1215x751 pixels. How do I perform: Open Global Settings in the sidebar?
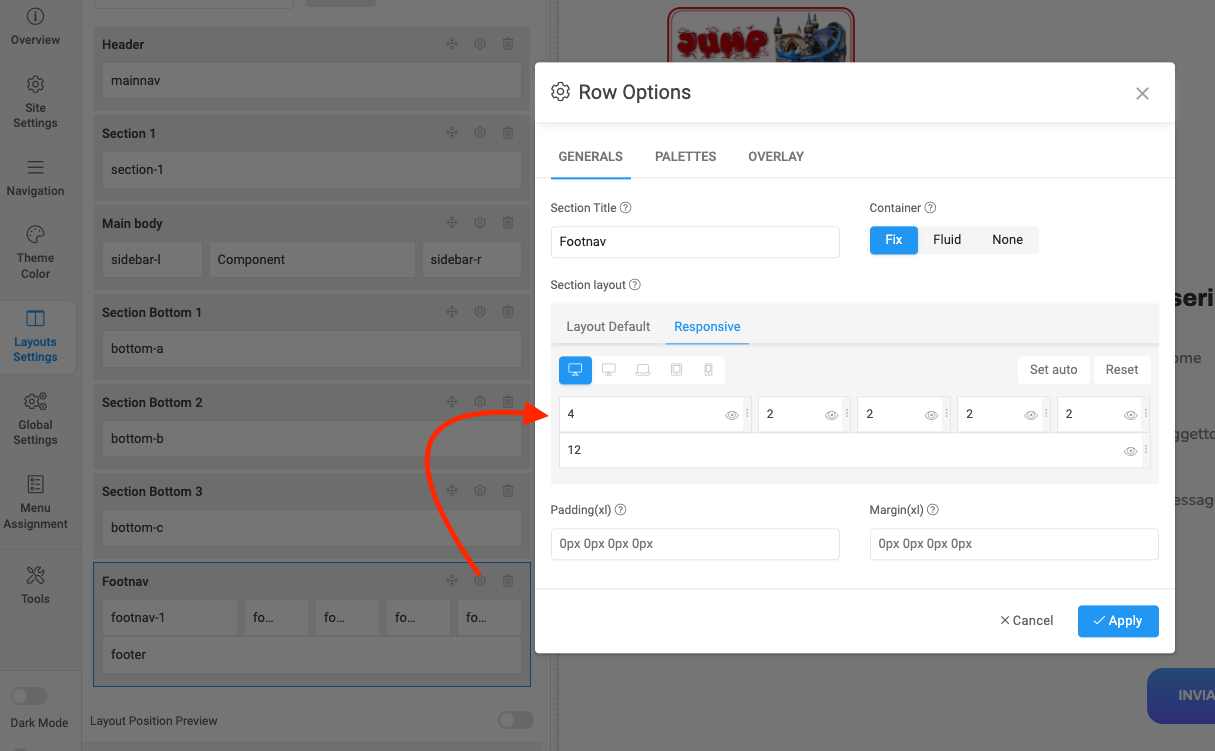35,417
